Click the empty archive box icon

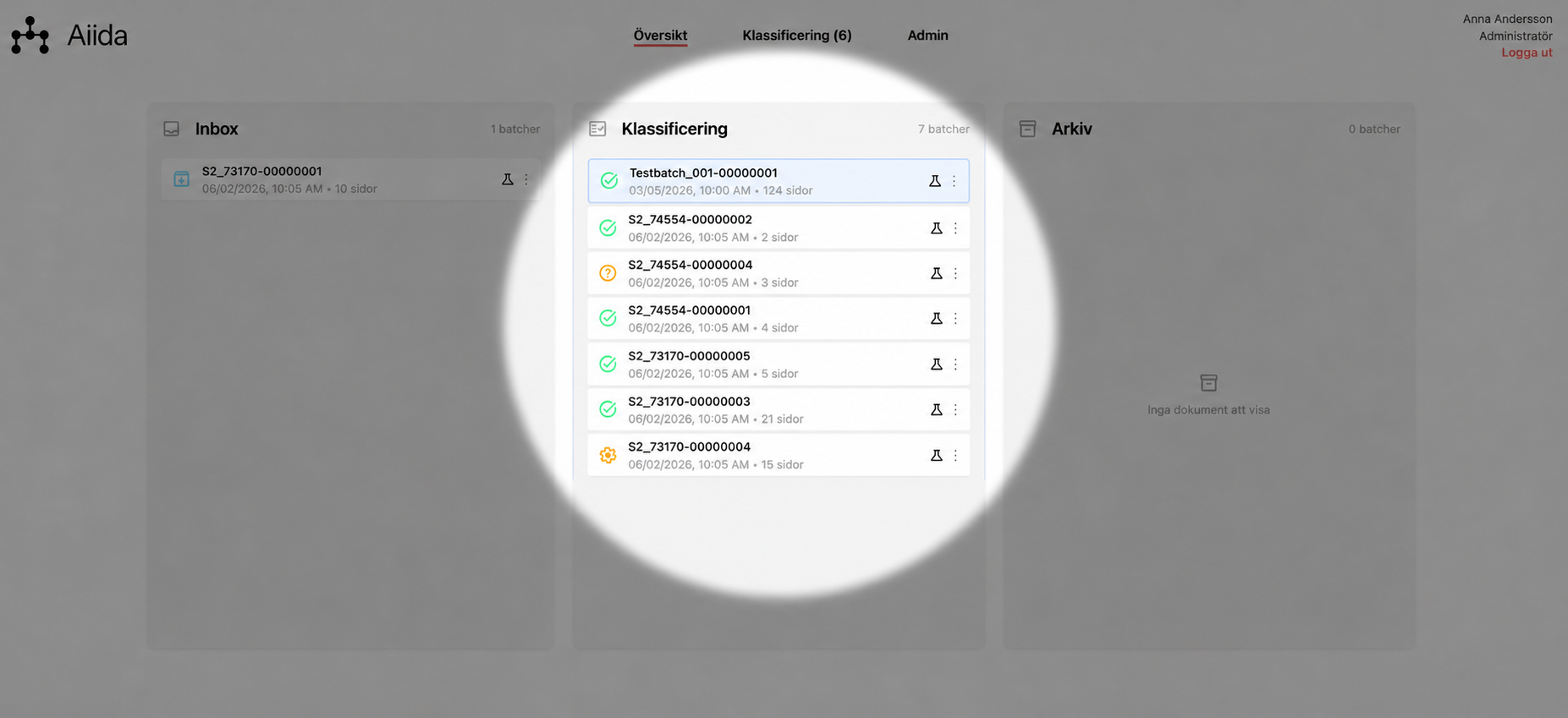pyautogui.click(x=1208, y=383)
